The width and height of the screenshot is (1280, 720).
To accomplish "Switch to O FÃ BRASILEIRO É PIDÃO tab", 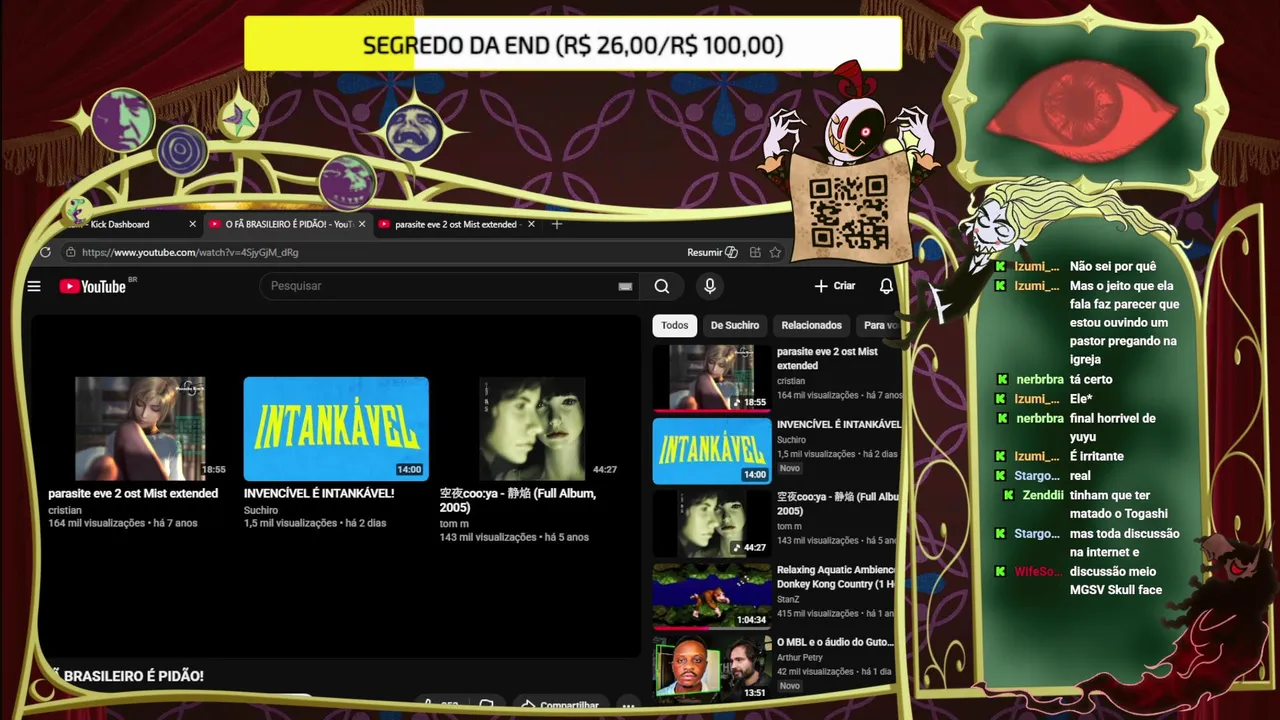I will [287, 224].
